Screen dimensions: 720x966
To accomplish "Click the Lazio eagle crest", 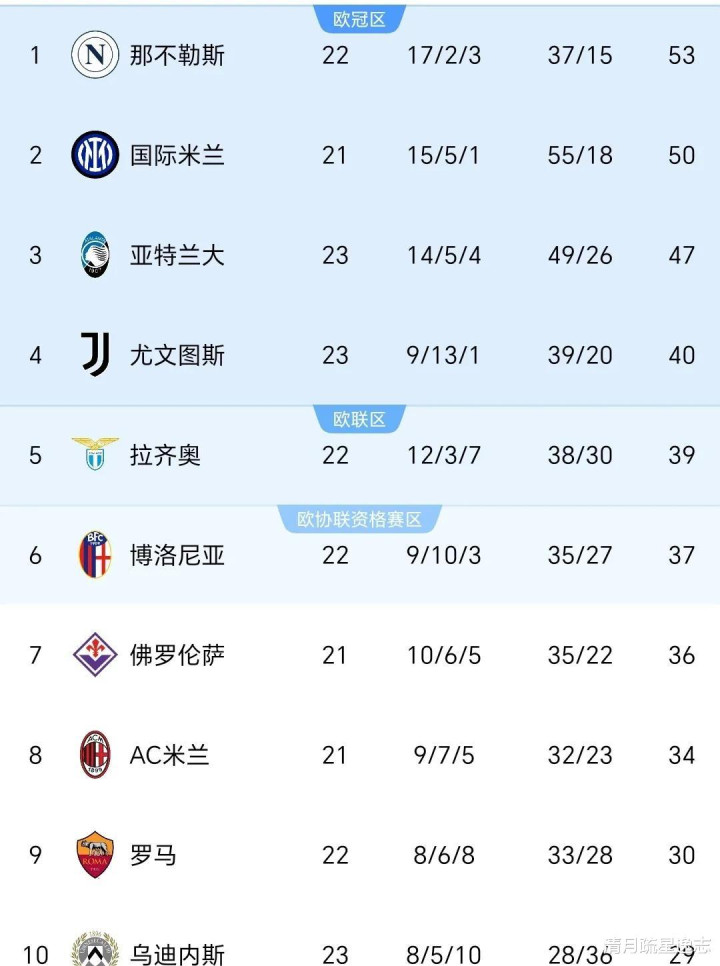I will point(95,454).
